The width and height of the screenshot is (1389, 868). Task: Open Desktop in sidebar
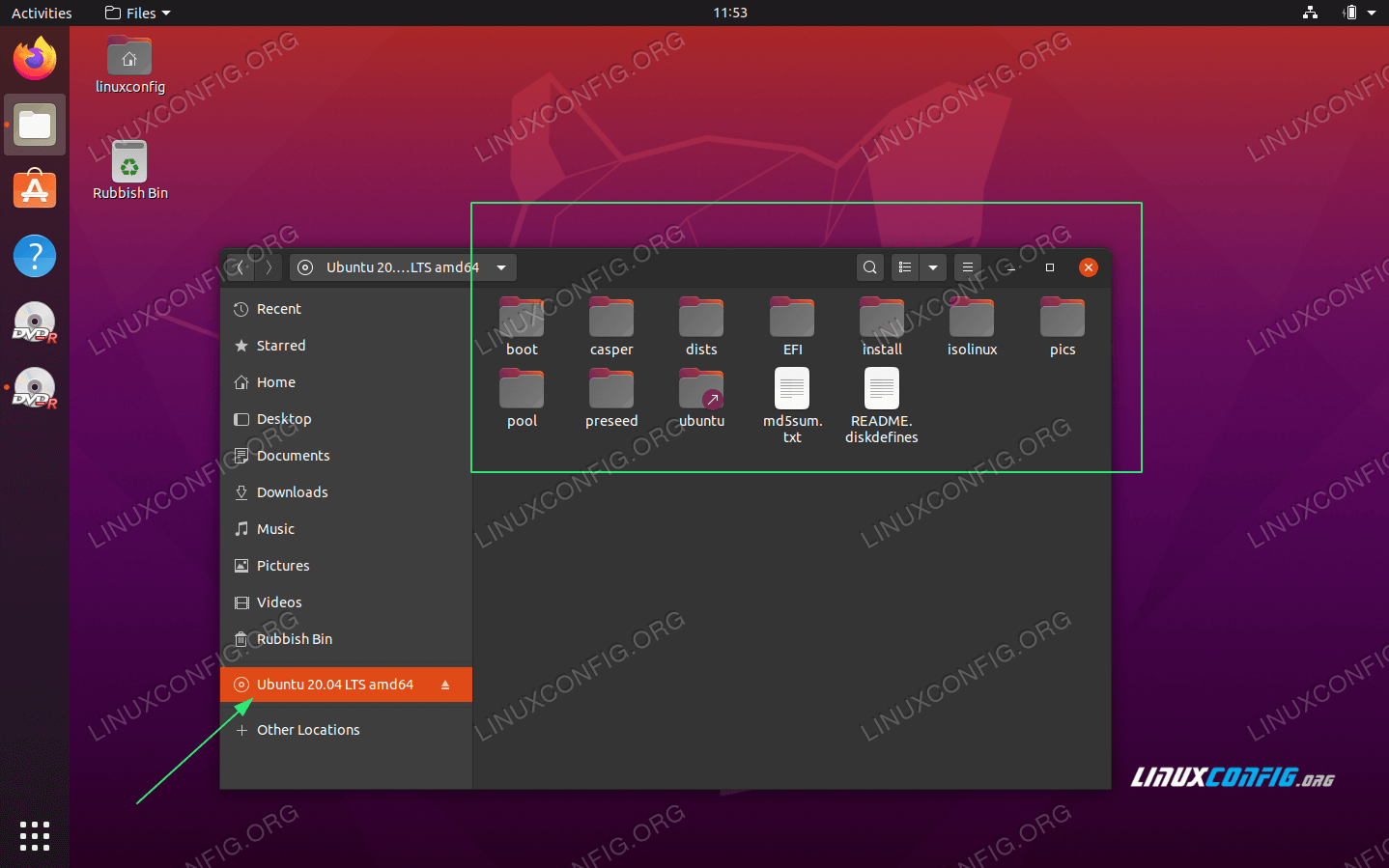346,419
